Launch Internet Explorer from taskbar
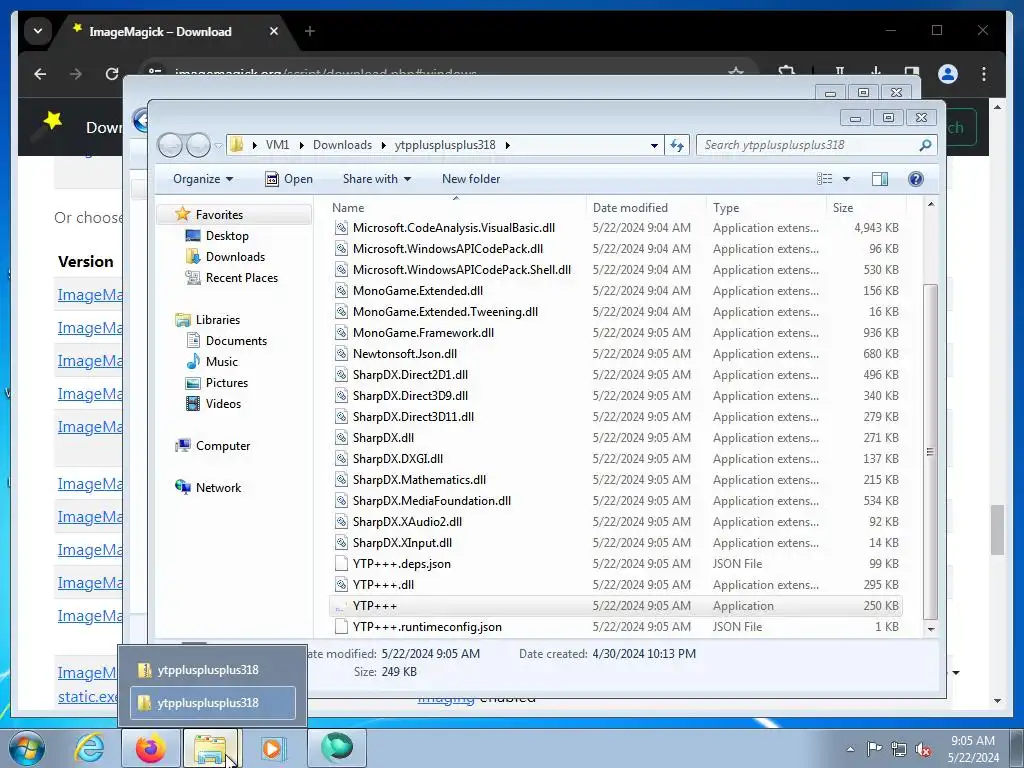1024x768 pixels. [89, 748]
